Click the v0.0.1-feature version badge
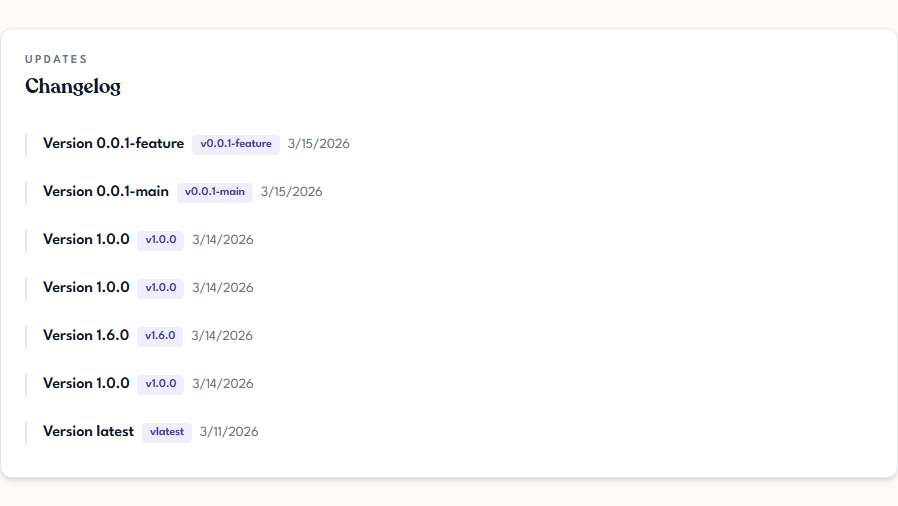Viewport: 898px width, 506px height. (x=236, y=144)
